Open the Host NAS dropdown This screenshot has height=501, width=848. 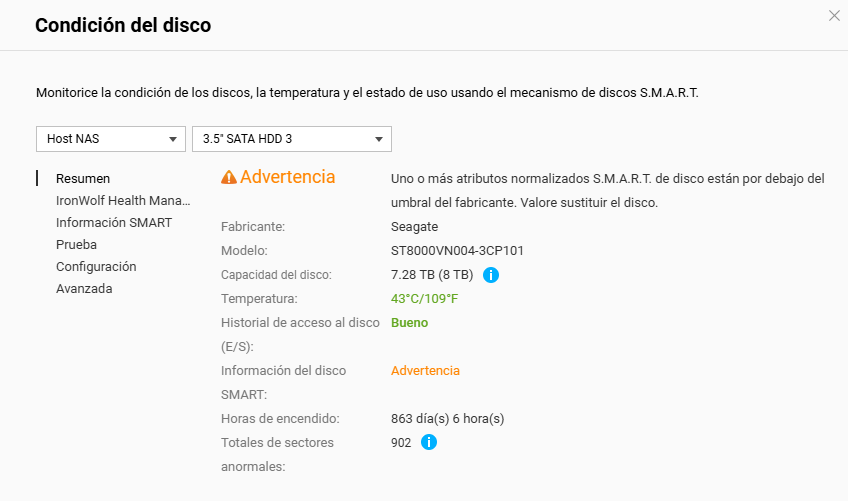111,139
